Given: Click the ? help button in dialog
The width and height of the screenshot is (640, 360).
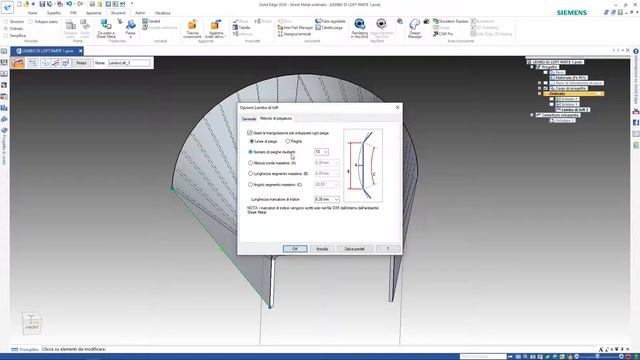Looking at the screenshot, I should 387,249.
